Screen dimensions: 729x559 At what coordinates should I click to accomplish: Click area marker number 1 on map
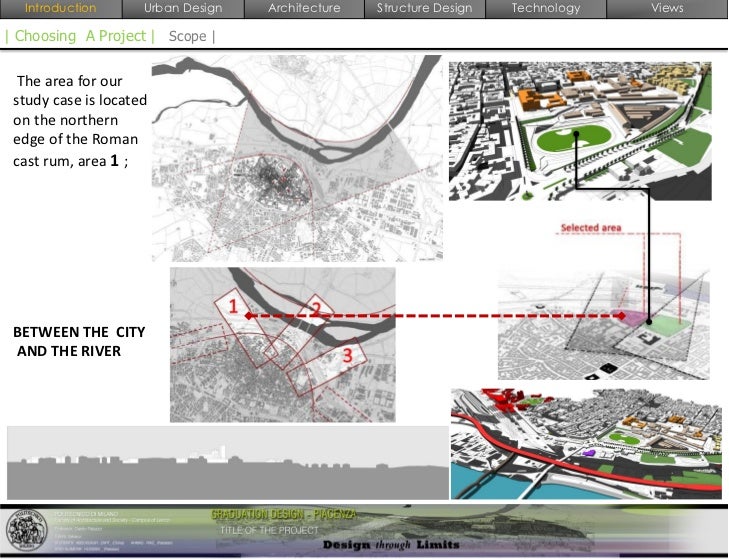point(231,307)
